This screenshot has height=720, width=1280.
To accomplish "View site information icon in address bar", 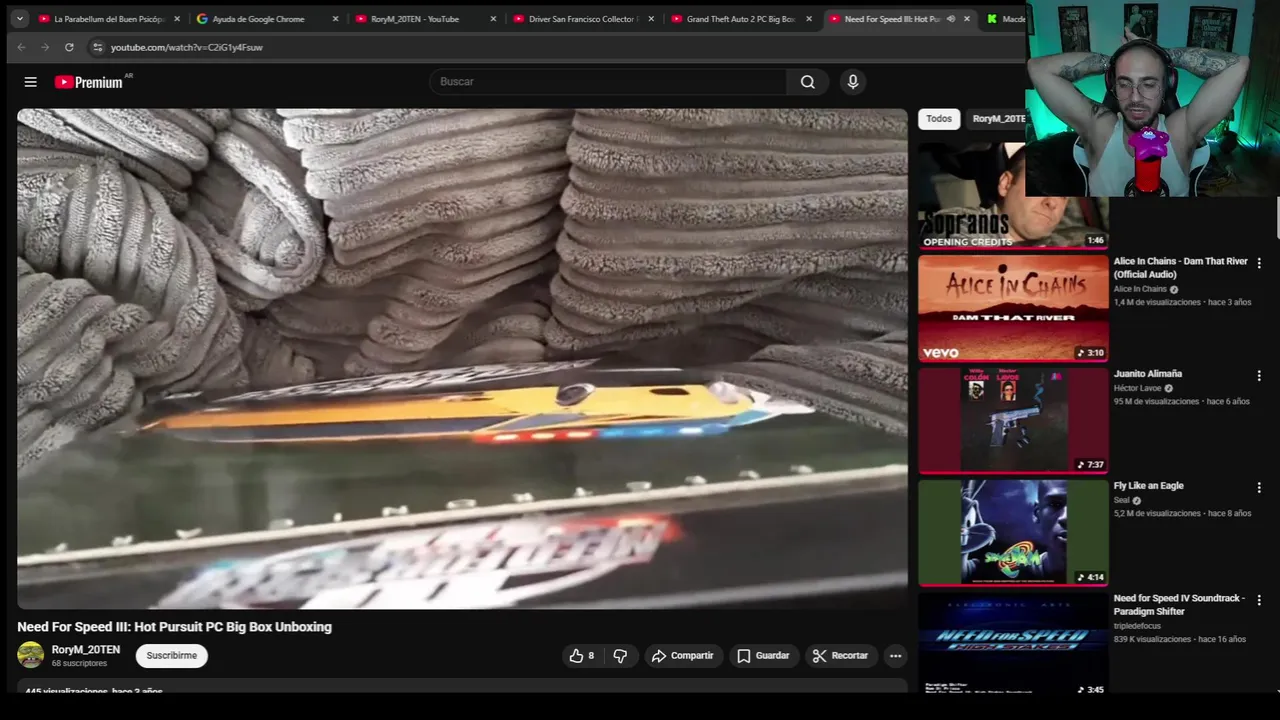I will click(97, 47).
